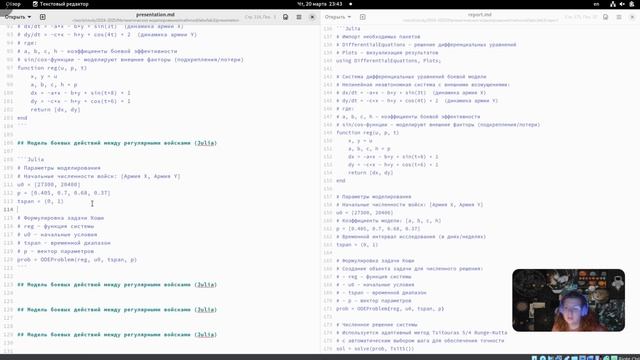Click '# Формулировка задачи Коши' in presentation.md
Screen dimensions: 640x360
pos(60,218)
